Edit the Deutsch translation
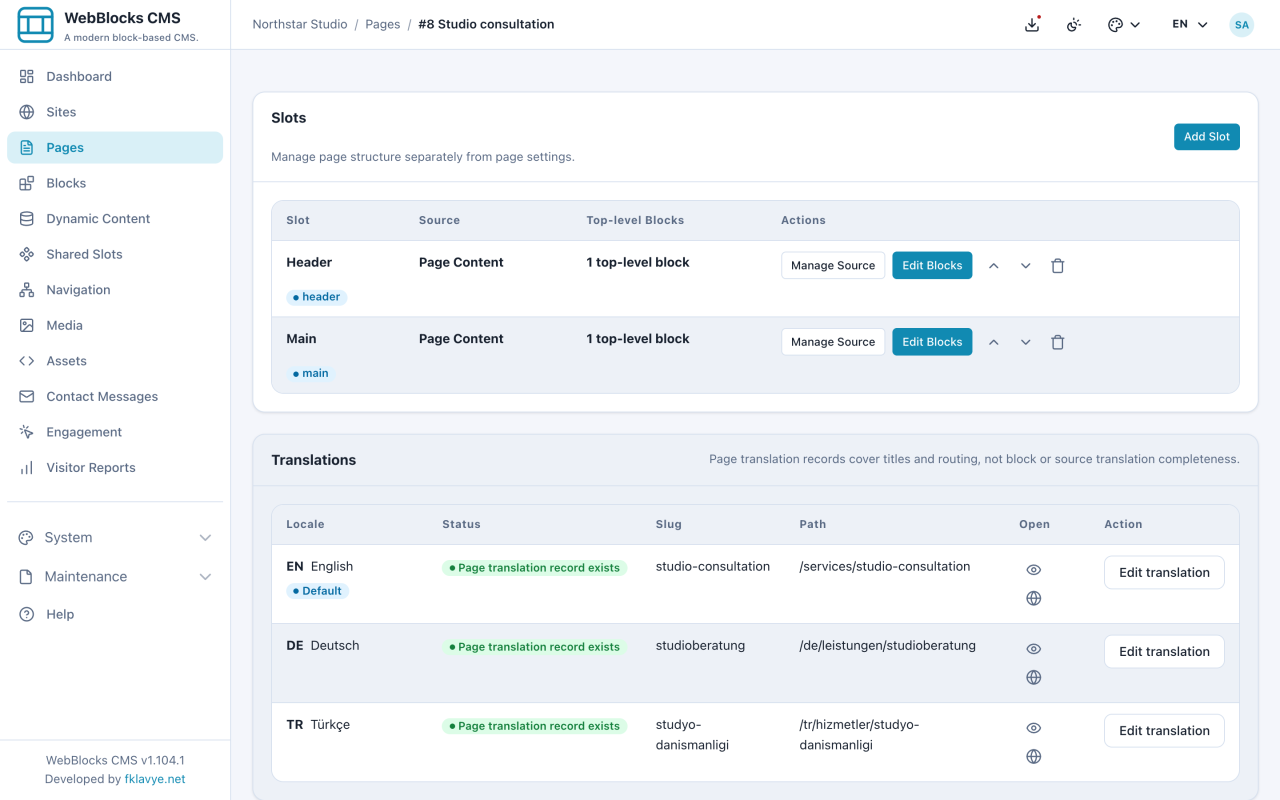Viewport: 1280px width, 800px height. (x=1164, y=652)
